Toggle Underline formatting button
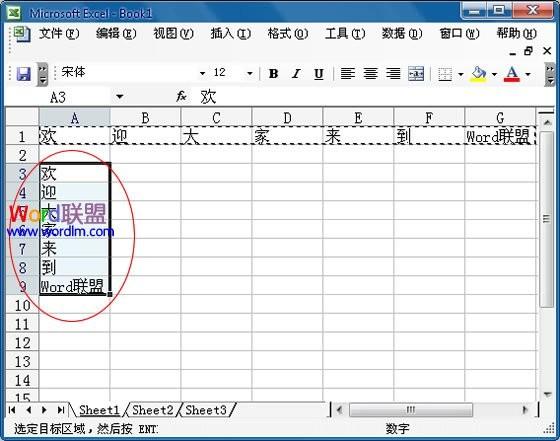 point(319,74)
